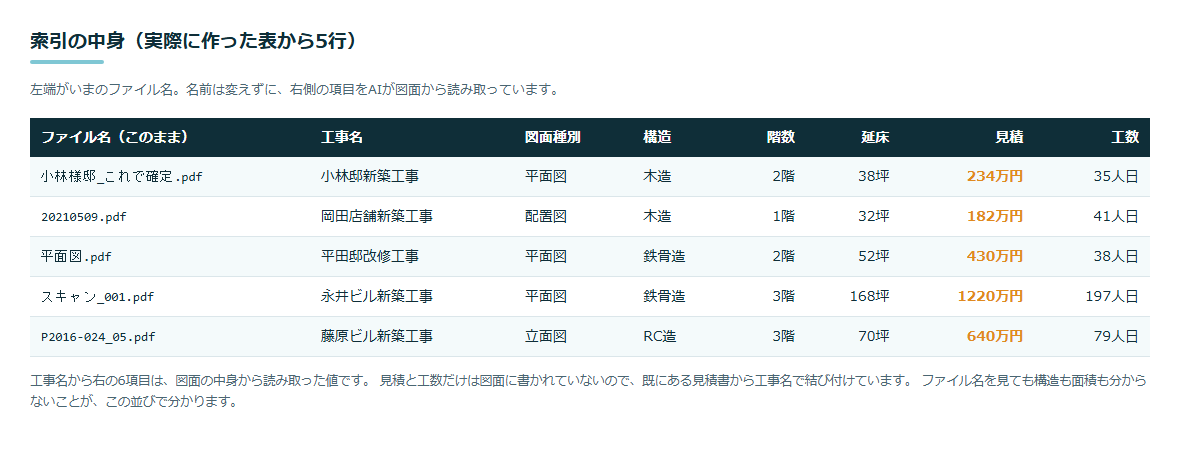Click the 工事名 column header

coord(342,138)
